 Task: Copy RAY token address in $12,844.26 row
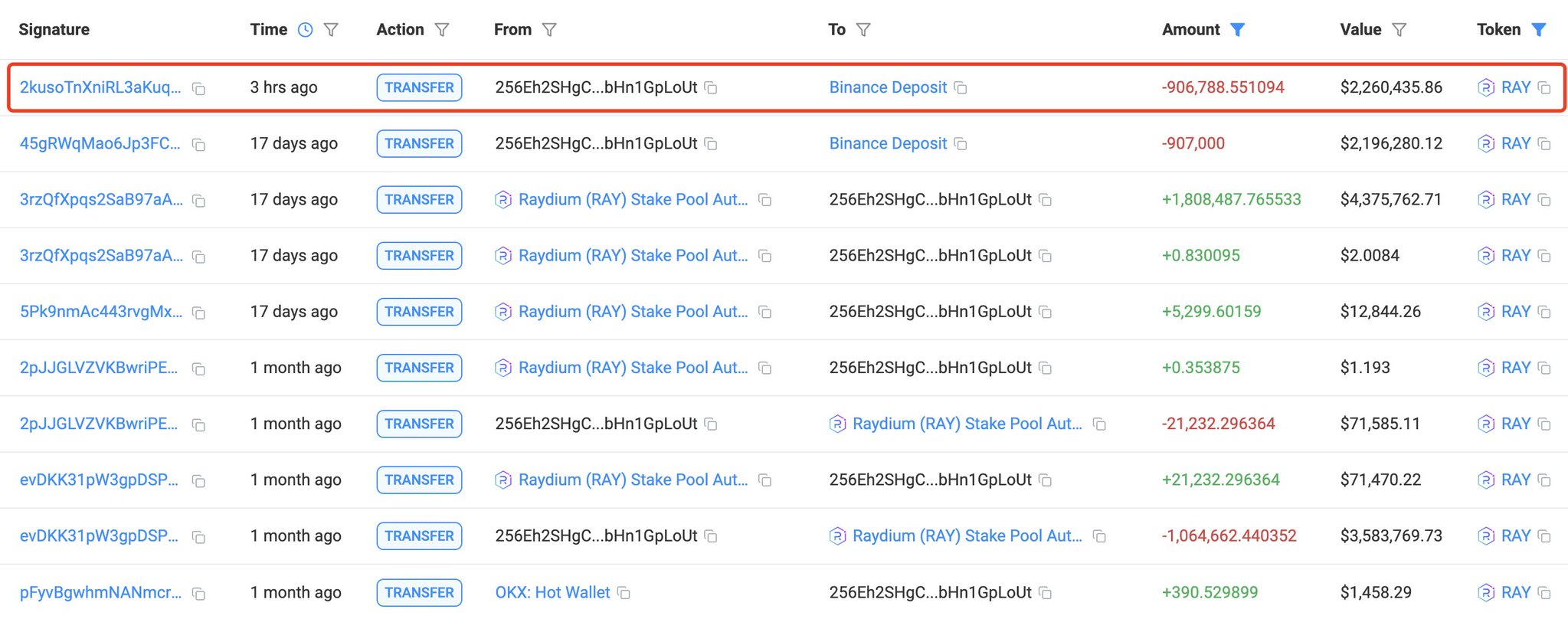[1544, 313]
